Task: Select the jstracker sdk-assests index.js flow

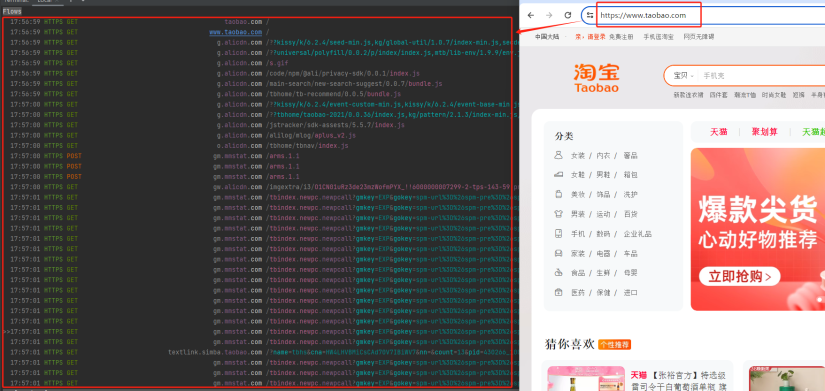Action: 257,125
